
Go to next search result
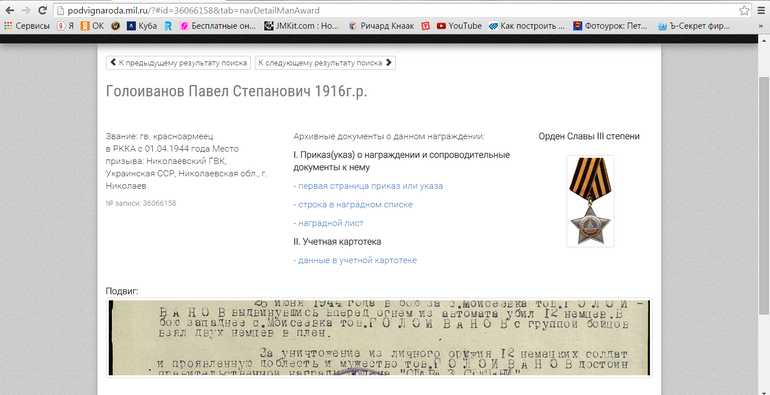coord(325,63)
